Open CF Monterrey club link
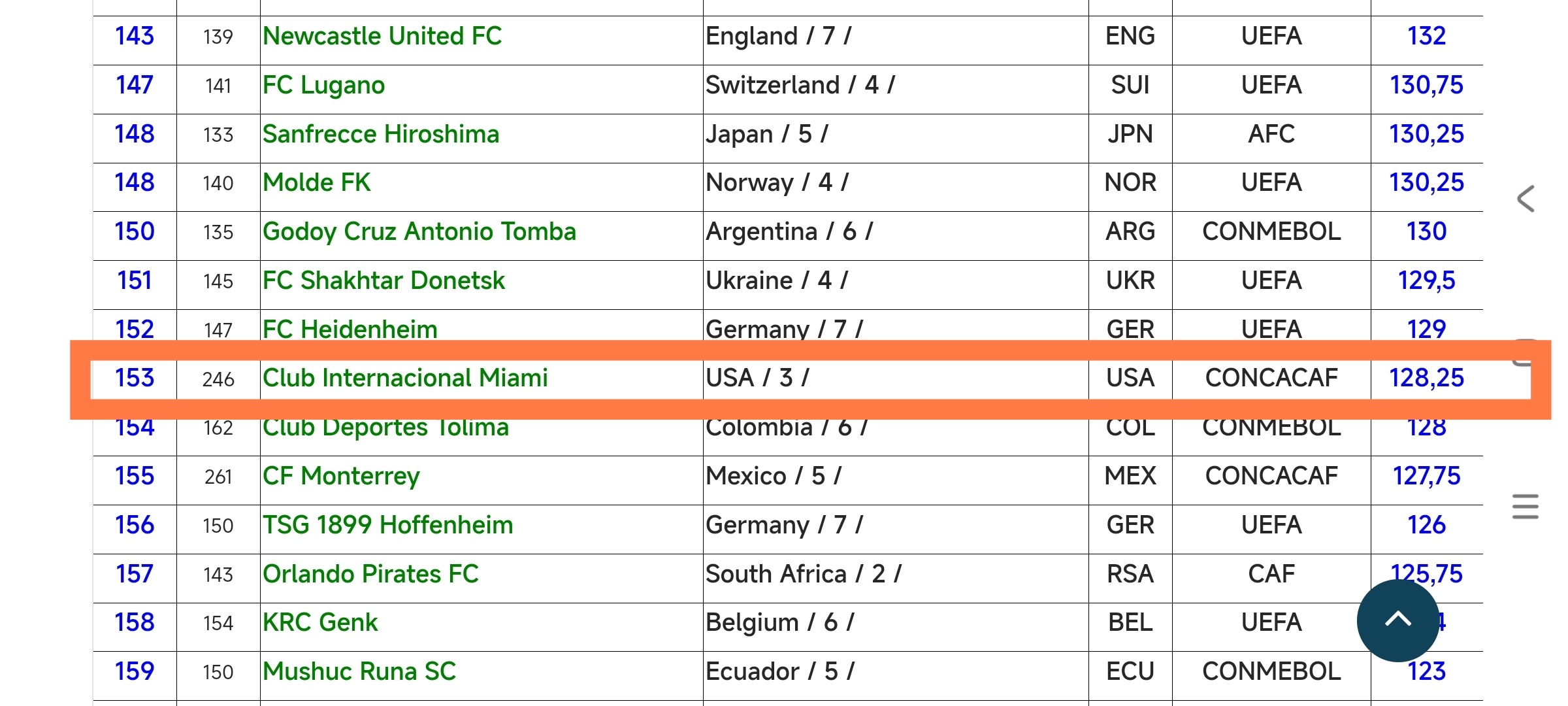 click(x=341, y=476)
